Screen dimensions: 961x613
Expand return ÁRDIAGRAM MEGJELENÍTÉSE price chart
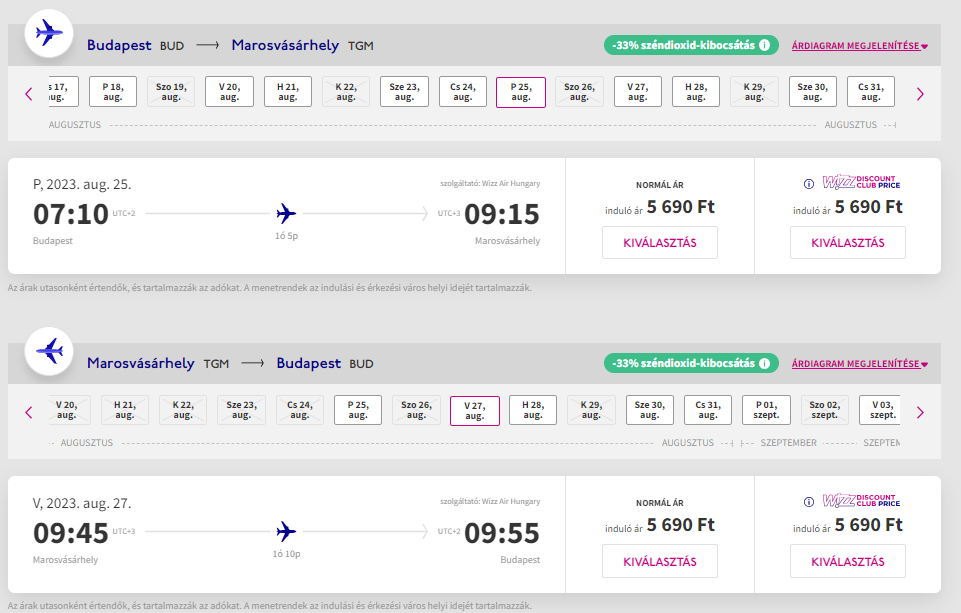tap(859, 364)
